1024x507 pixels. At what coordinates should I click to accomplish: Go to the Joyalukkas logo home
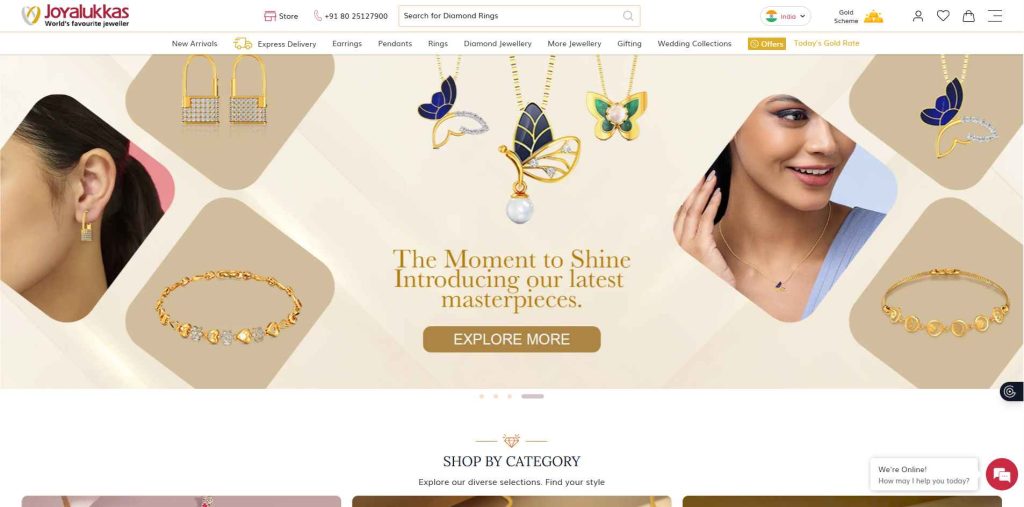(75, 16)
